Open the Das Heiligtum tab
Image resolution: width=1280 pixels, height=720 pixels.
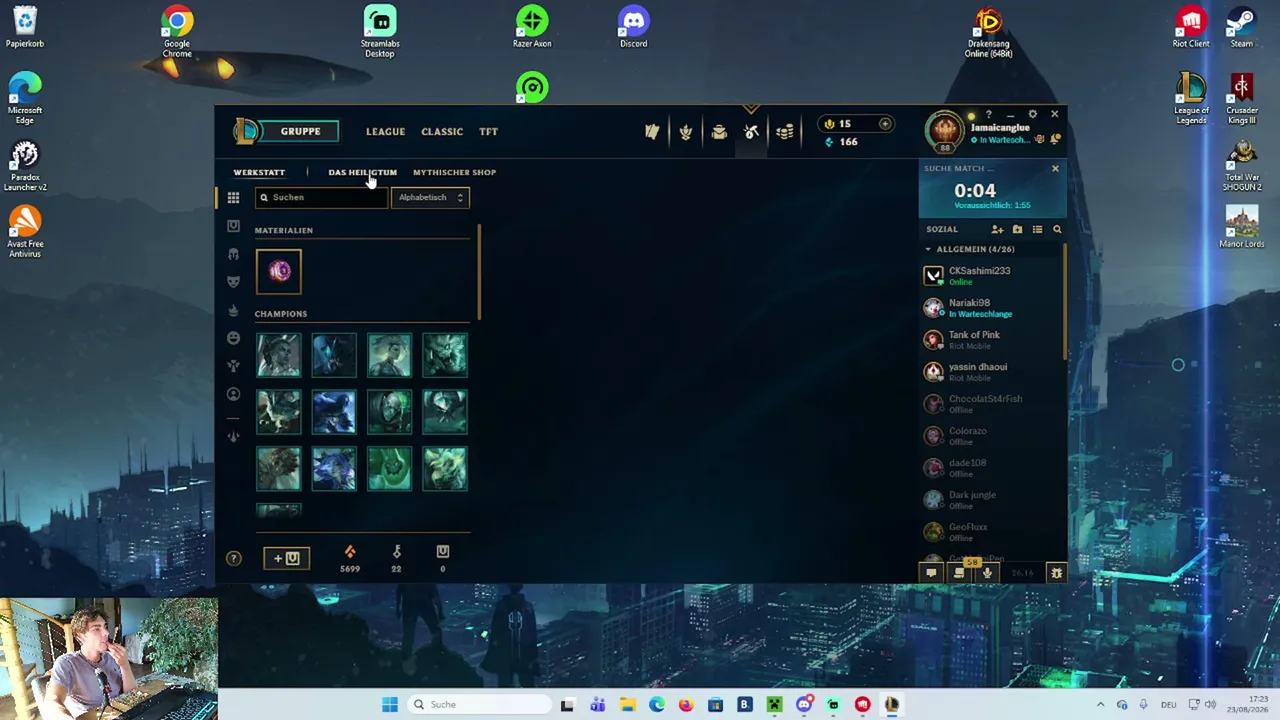tap(362, 172)
